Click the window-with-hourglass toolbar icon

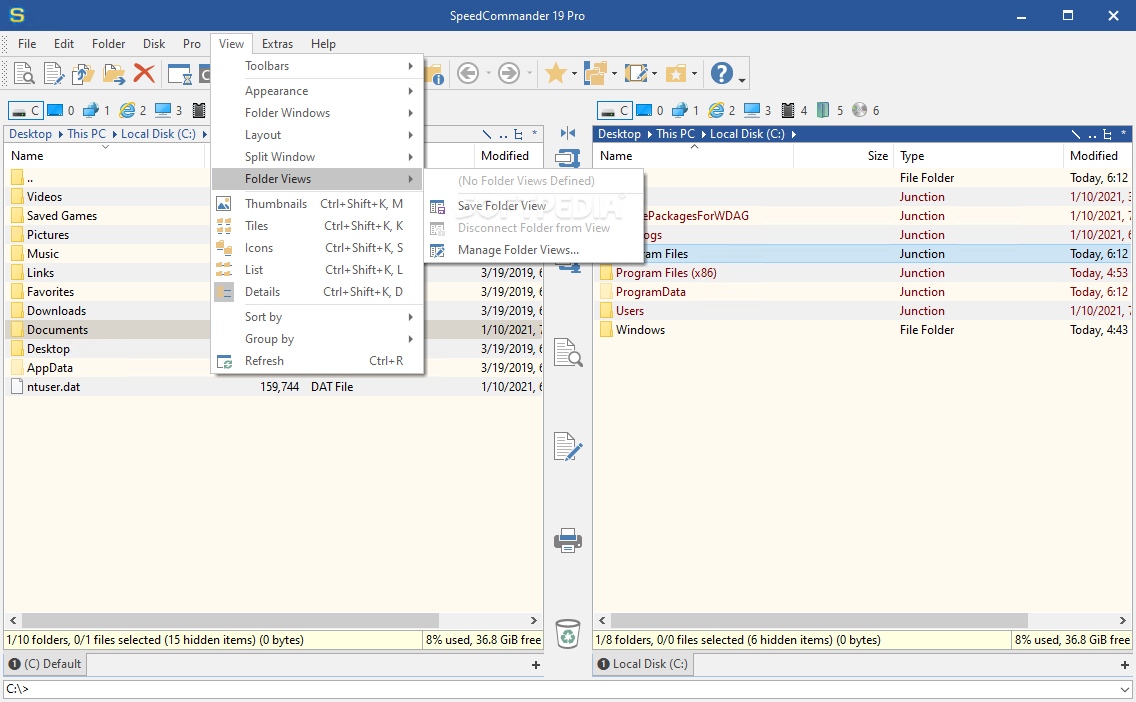pos(179,73)
